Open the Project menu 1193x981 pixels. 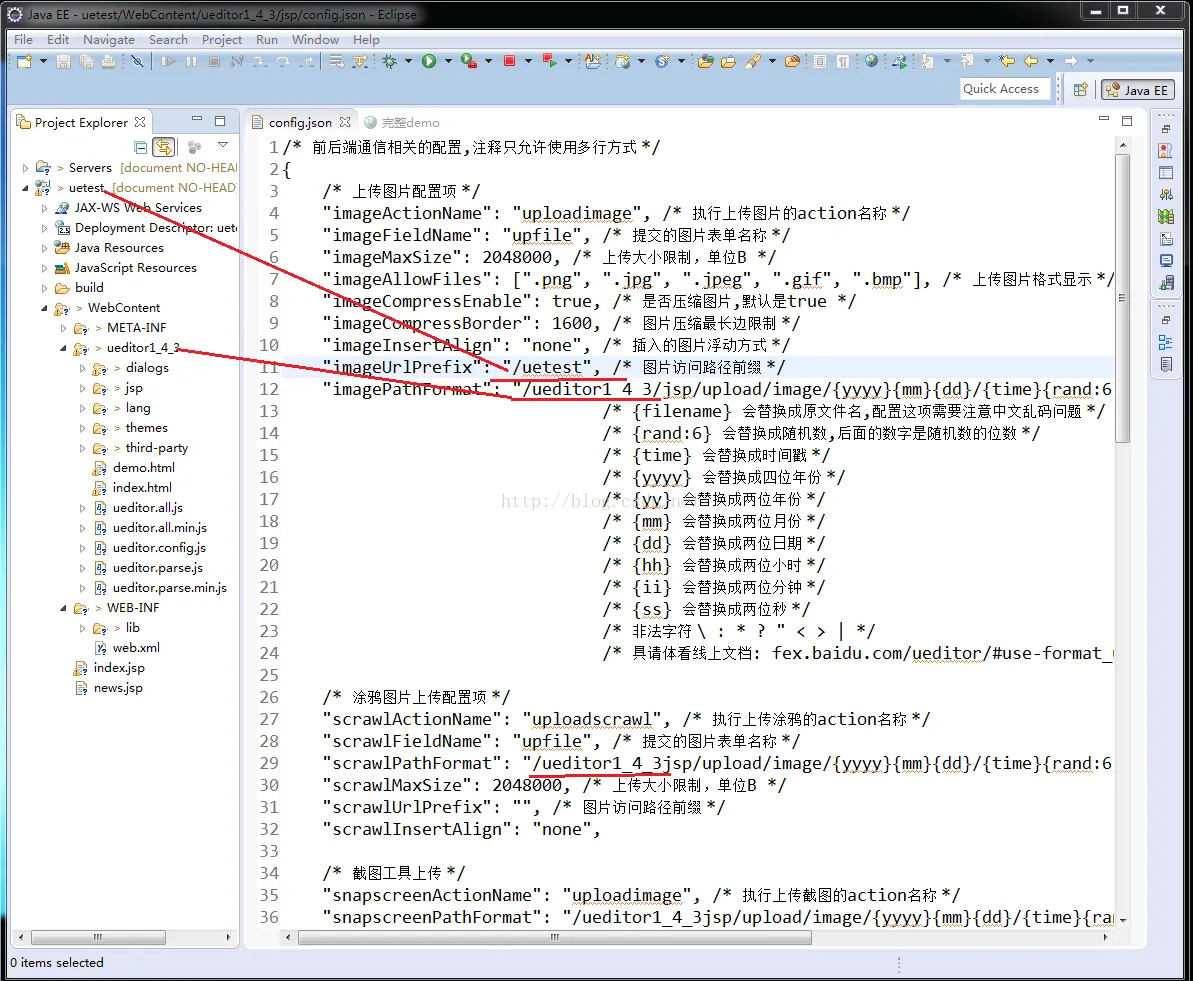(x=221, y=40)
